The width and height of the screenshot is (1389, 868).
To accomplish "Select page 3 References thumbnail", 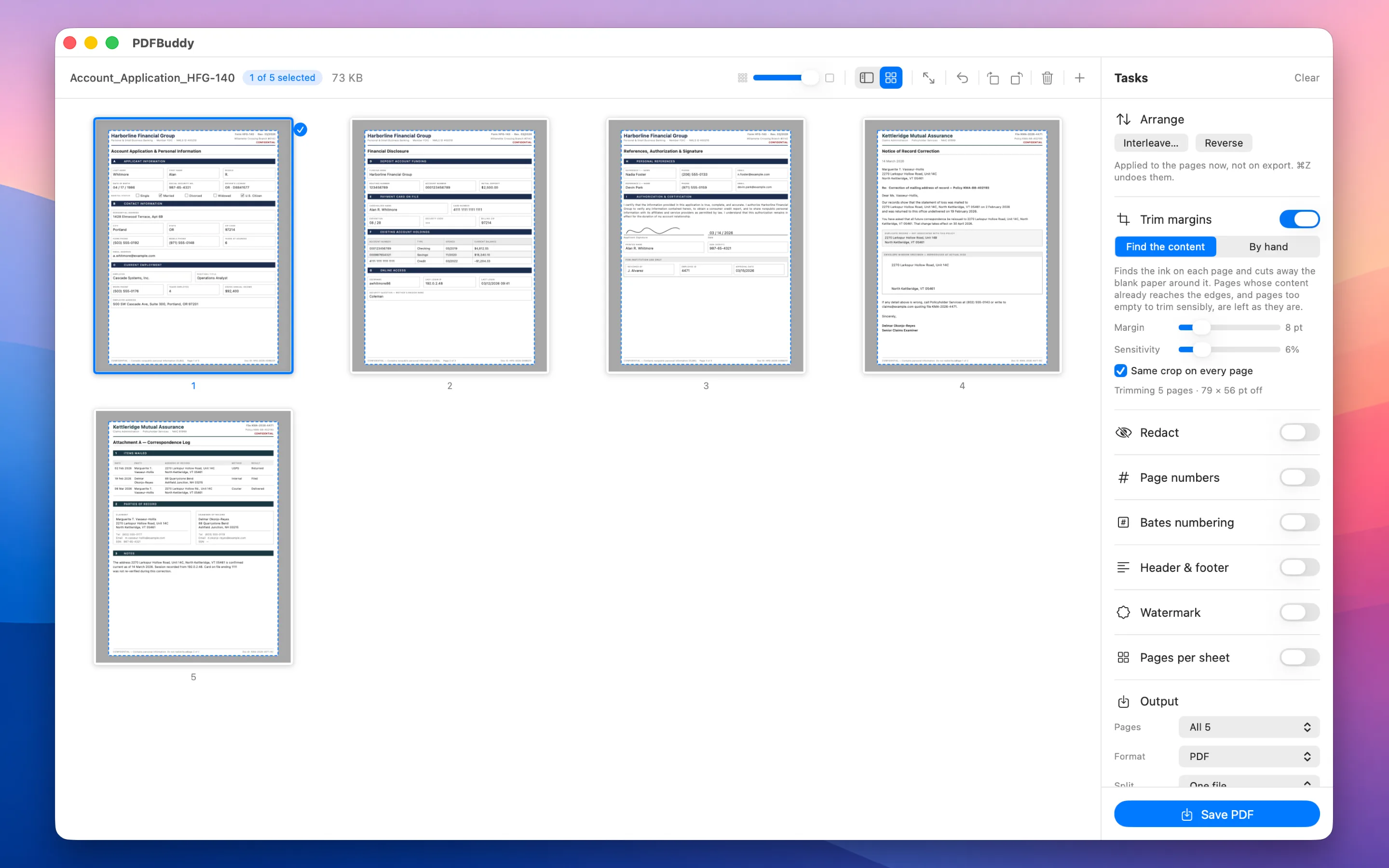I will pos(706,246).
